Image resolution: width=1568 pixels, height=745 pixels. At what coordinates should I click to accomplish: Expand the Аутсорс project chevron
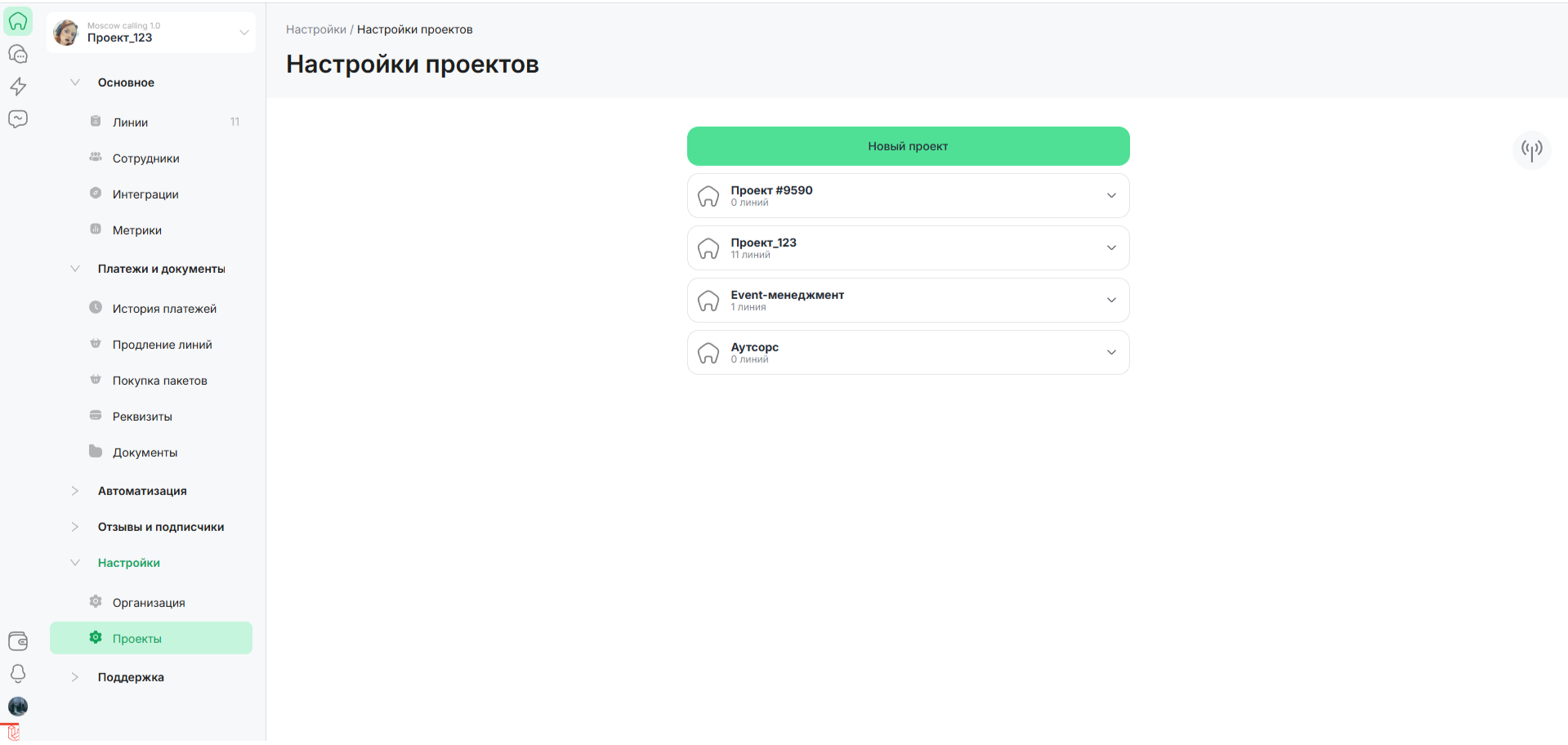pos(1110,353)
